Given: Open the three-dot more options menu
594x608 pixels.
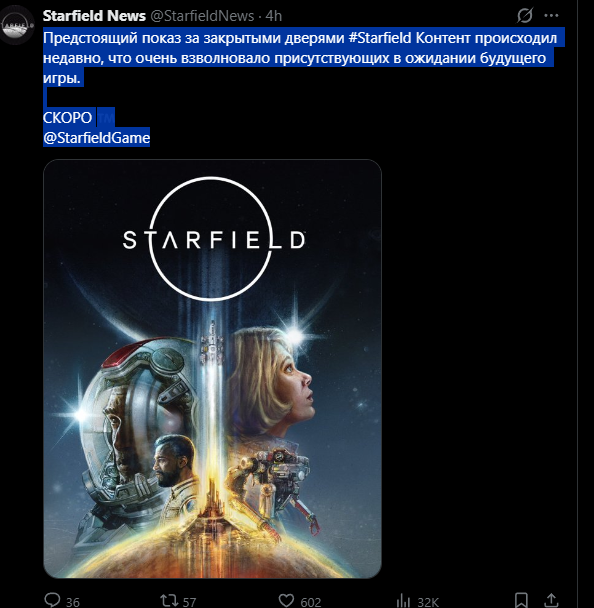Looking at the screenshot, I should pos(551,16).
